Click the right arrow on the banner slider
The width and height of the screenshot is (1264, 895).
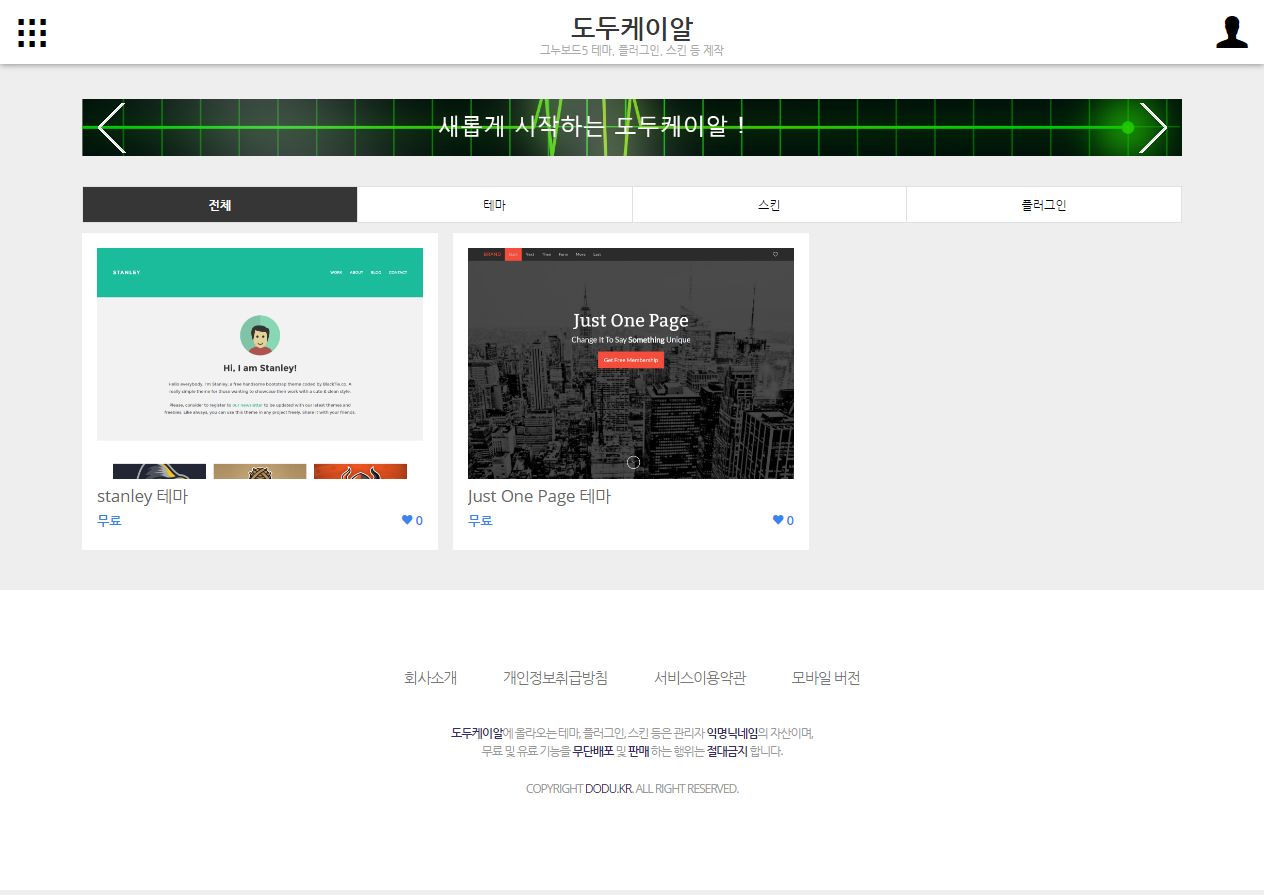pos(1154,128)
